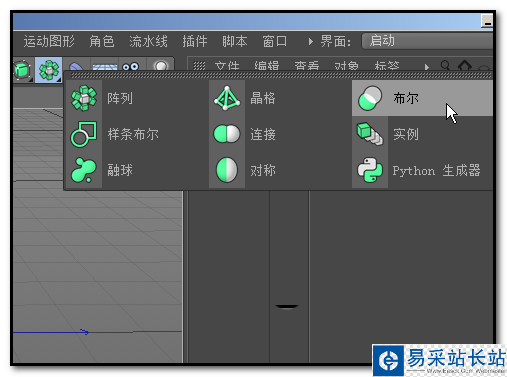This screenshot has height=377, width=507.
Task: Select the 阵列 (Array) generator icon
Action: click(84, 98)
